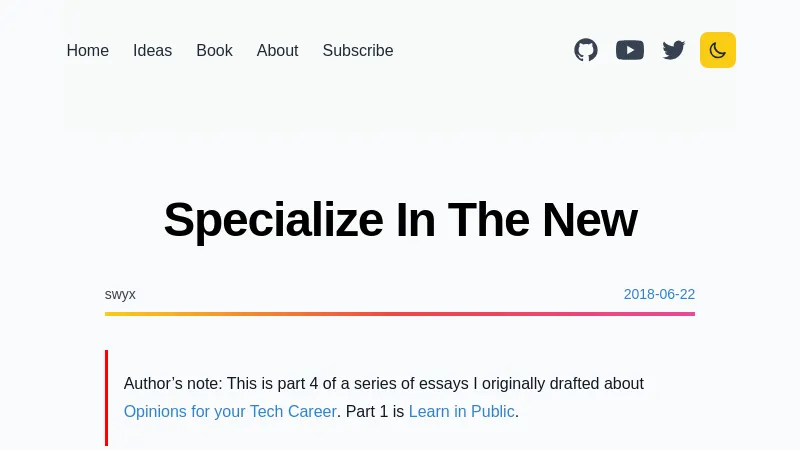Open the Ideas nav item
Screen dimensions: 800x450
click(x=152, y=51)
